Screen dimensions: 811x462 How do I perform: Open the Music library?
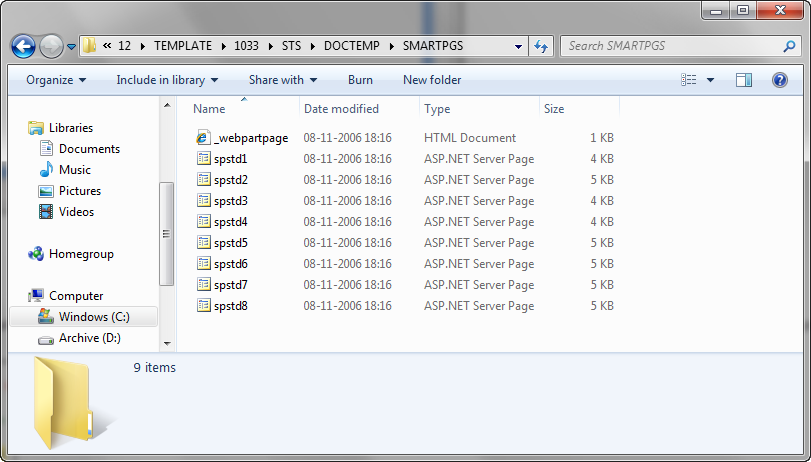(75, 170)
